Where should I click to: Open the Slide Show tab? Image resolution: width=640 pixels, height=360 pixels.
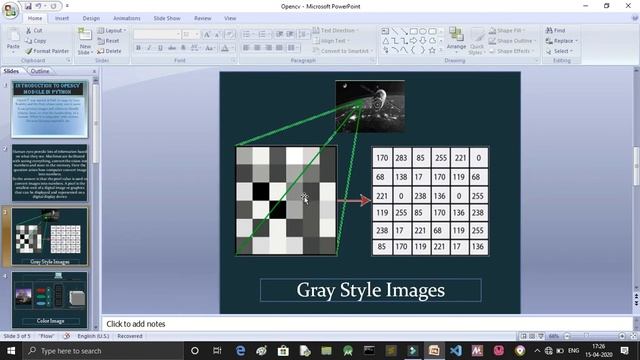pyautogui.click(x=167, y=18)
